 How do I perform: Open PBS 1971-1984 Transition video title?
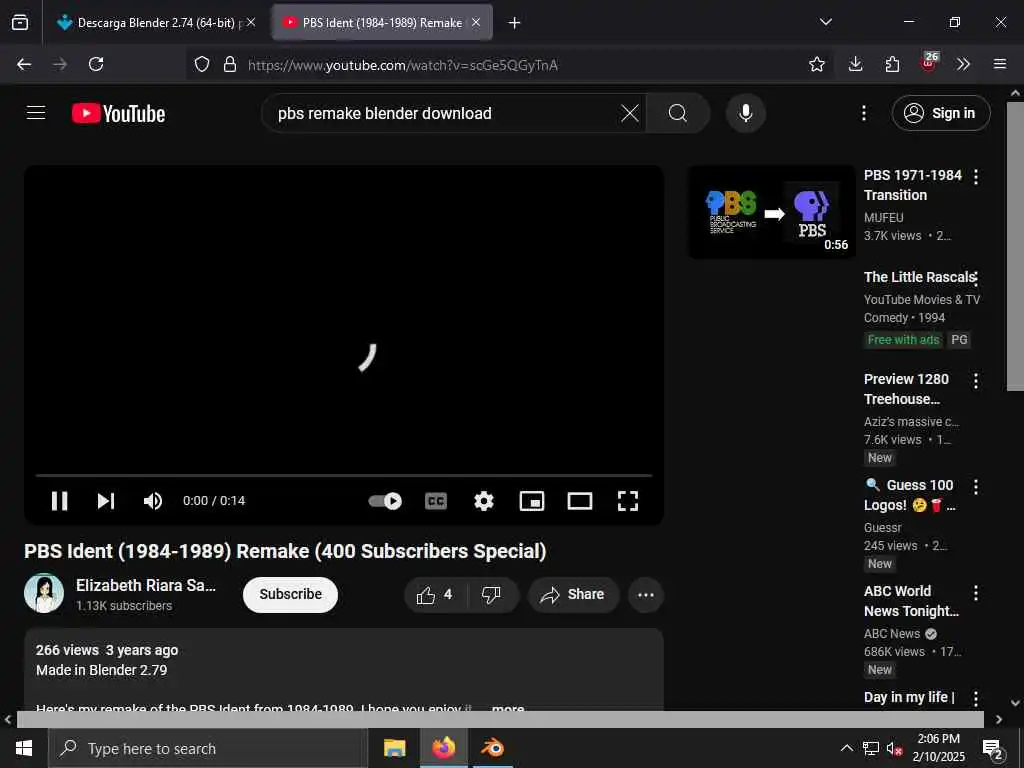coord(912,185)
